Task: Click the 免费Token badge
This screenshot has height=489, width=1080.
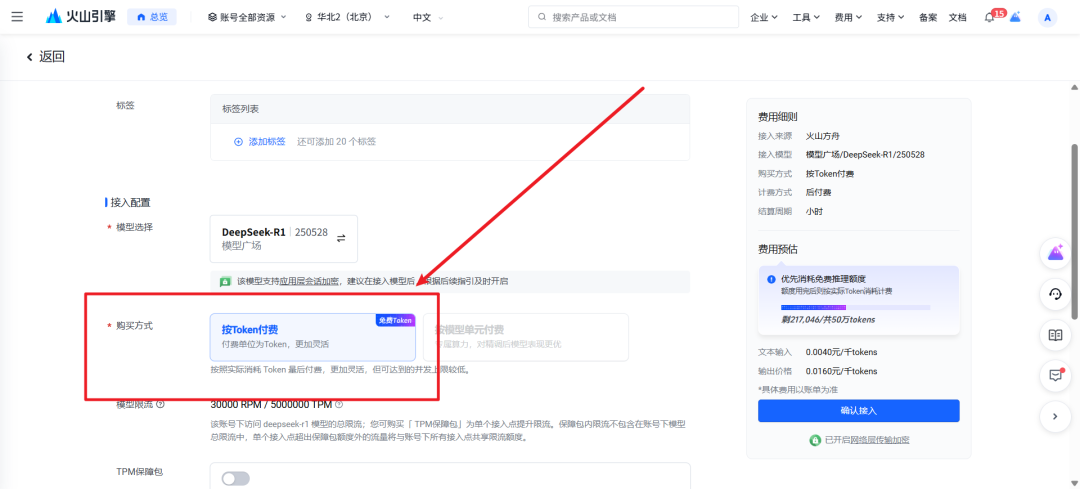Action: pos(395,320)
